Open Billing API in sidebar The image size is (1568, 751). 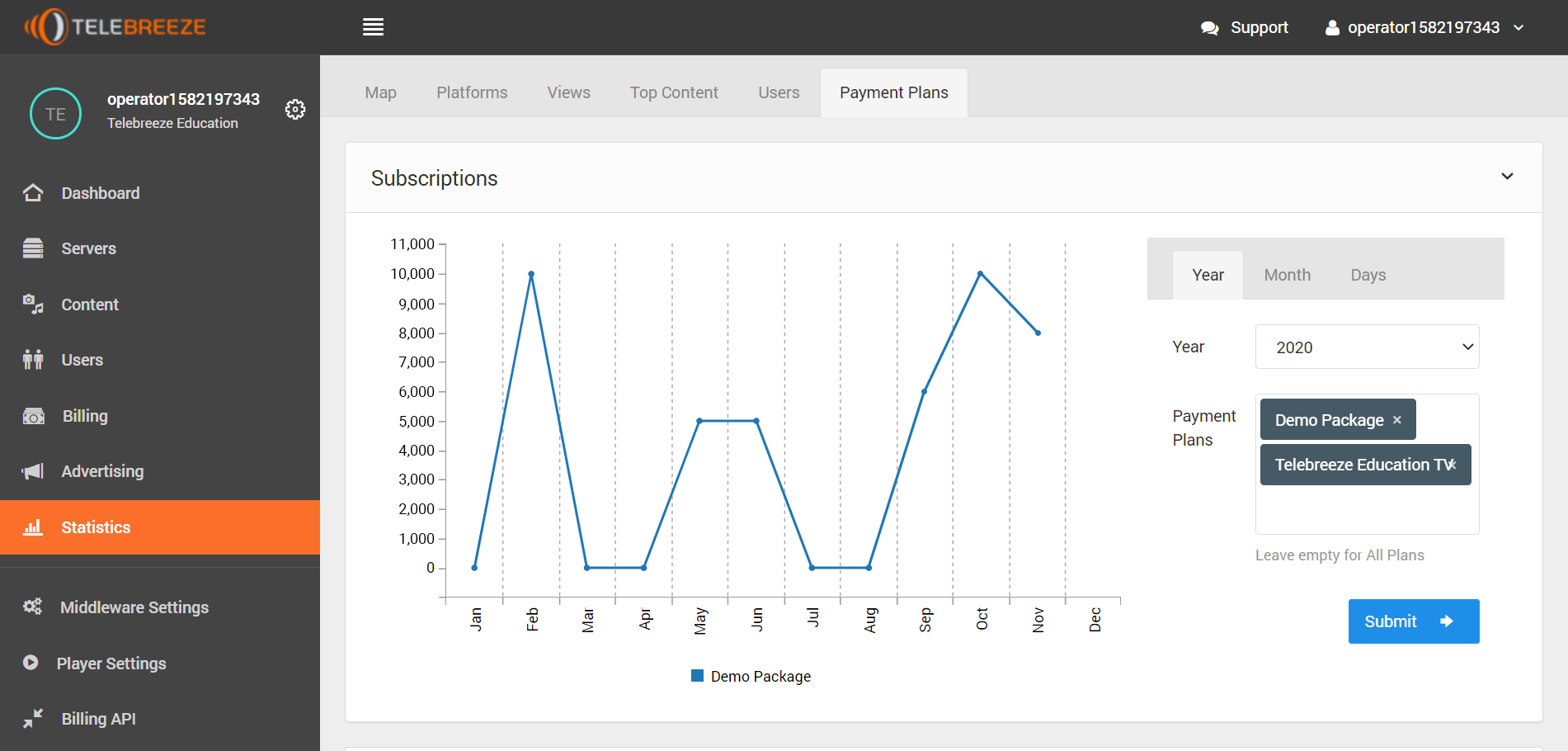160,719
